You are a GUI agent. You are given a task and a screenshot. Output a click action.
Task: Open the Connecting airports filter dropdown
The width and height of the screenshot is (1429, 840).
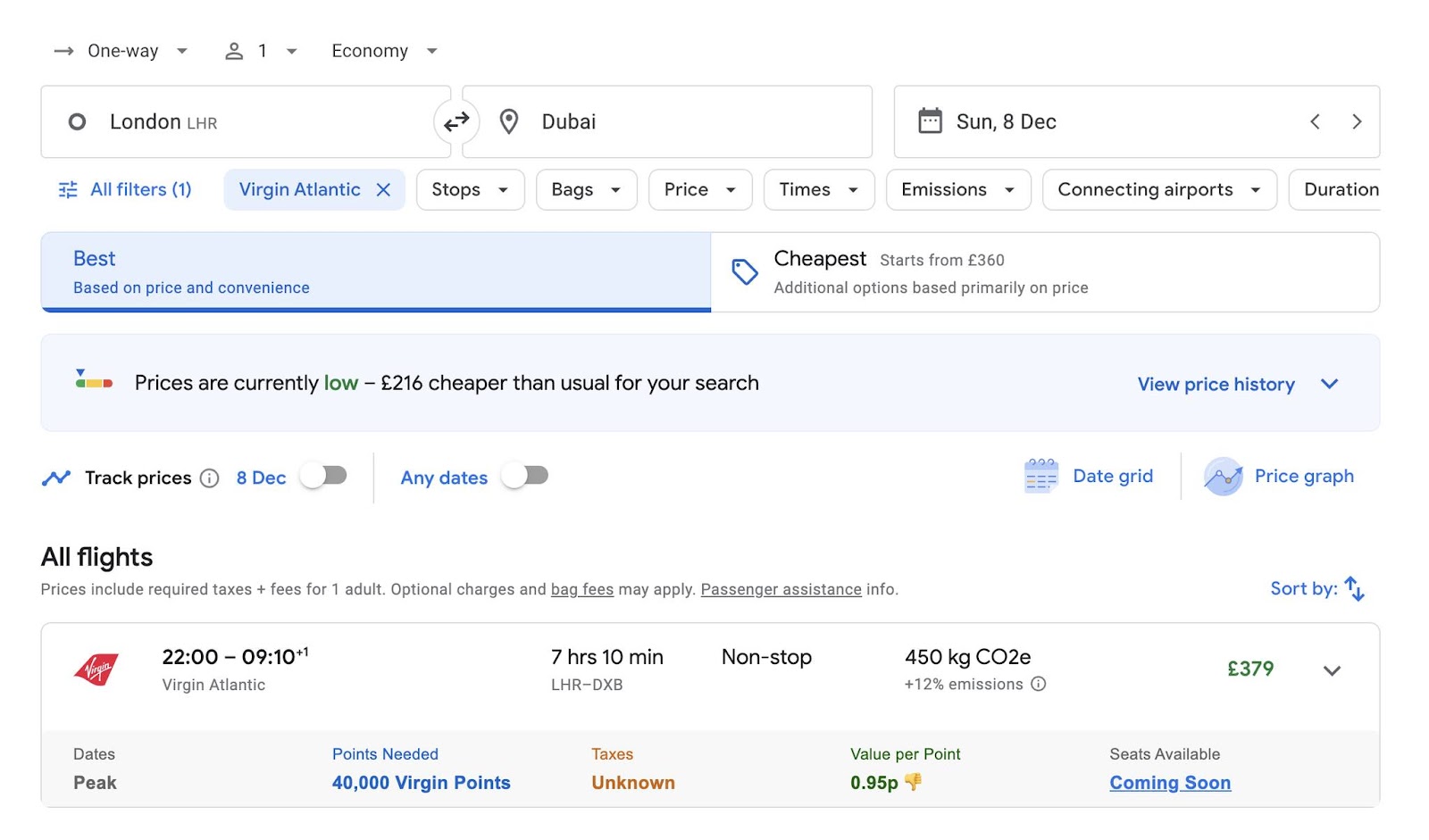1159,189
